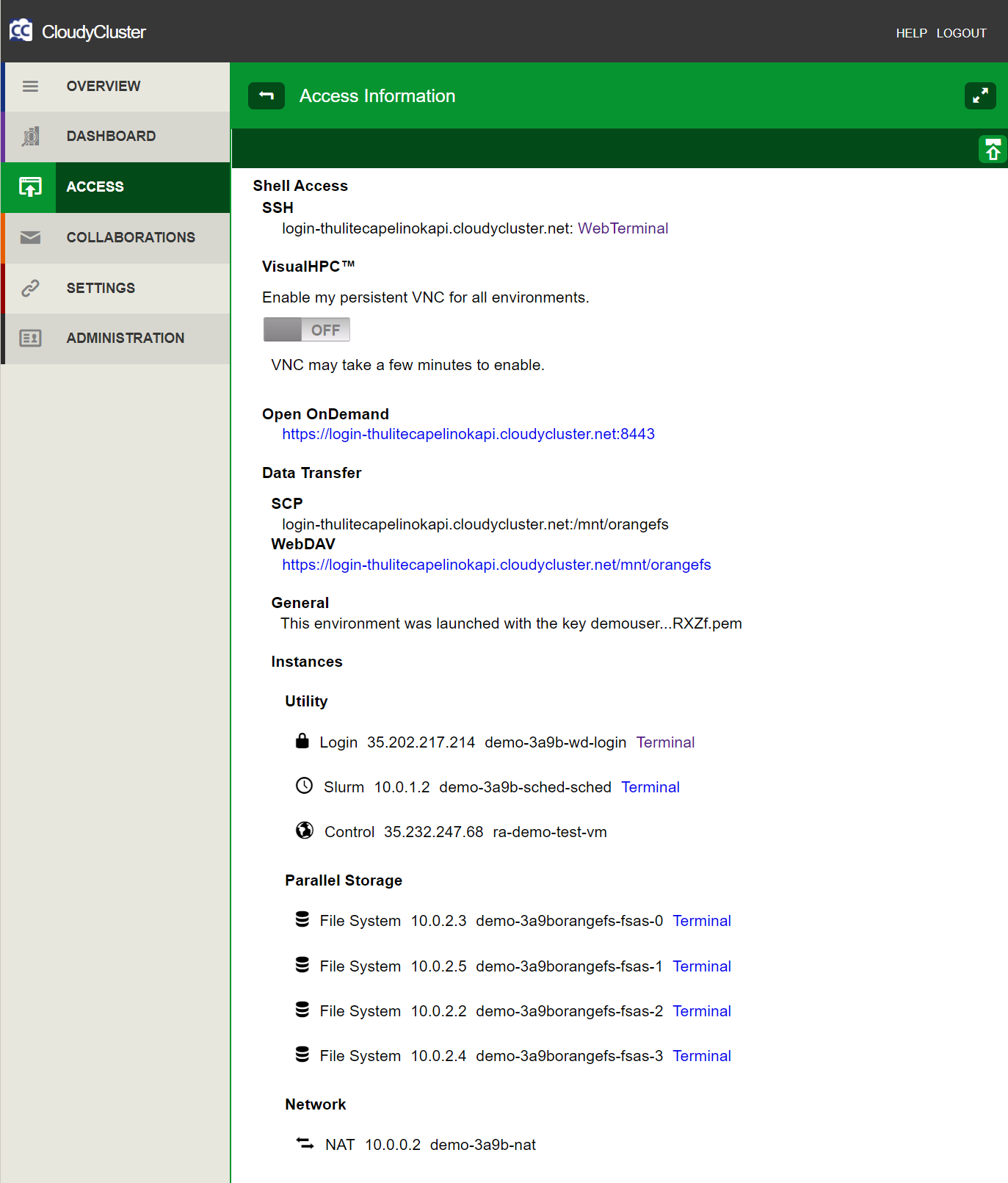This screenshot has height=1183, width=1008.
Task: Click database icon for 10.0.2.3 file system
Action: pyautogui.click(x=302, y=919)
